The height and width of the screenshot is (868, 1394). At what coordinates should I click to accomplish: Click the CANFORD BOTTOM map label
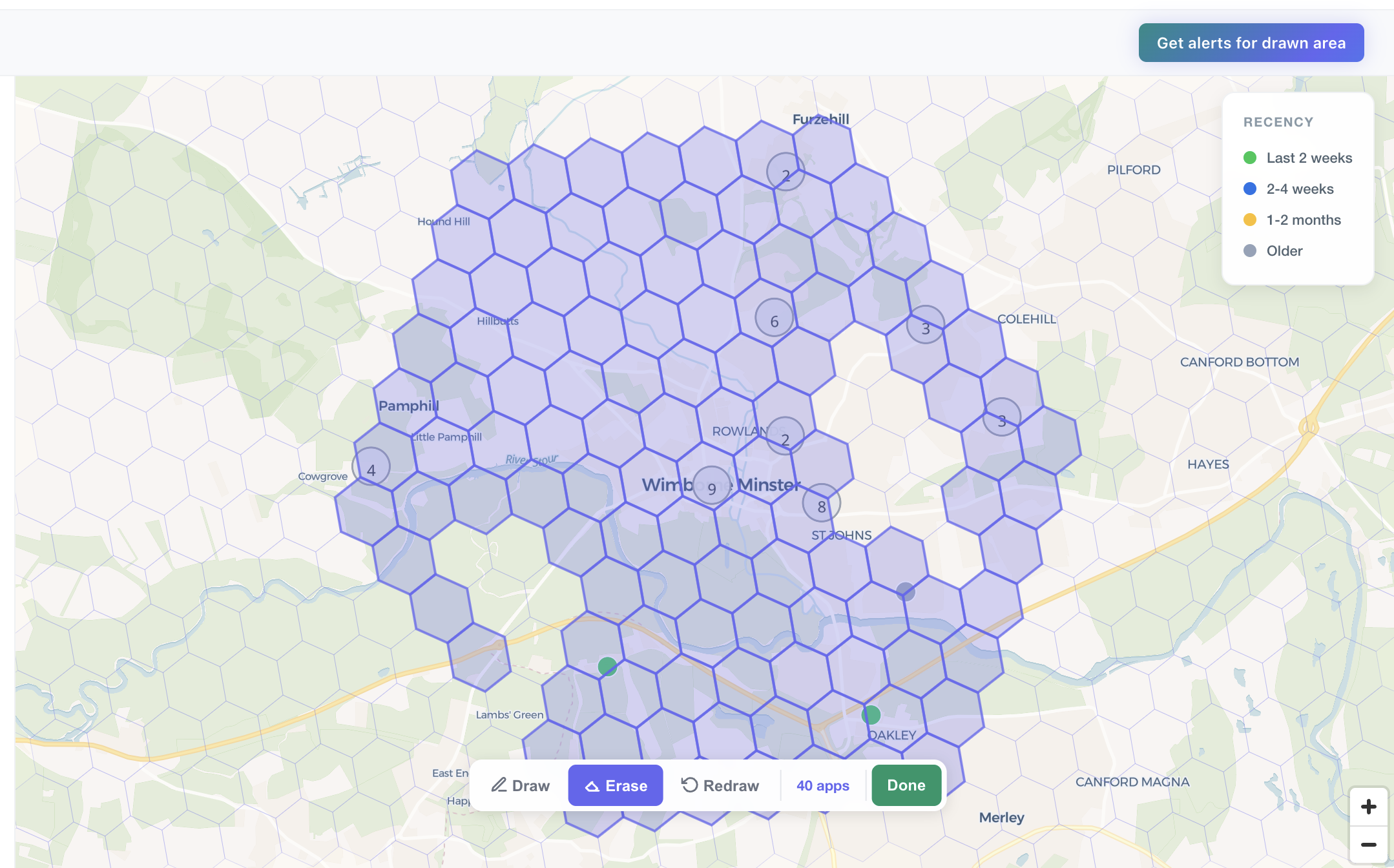(x=1240, y=362)
